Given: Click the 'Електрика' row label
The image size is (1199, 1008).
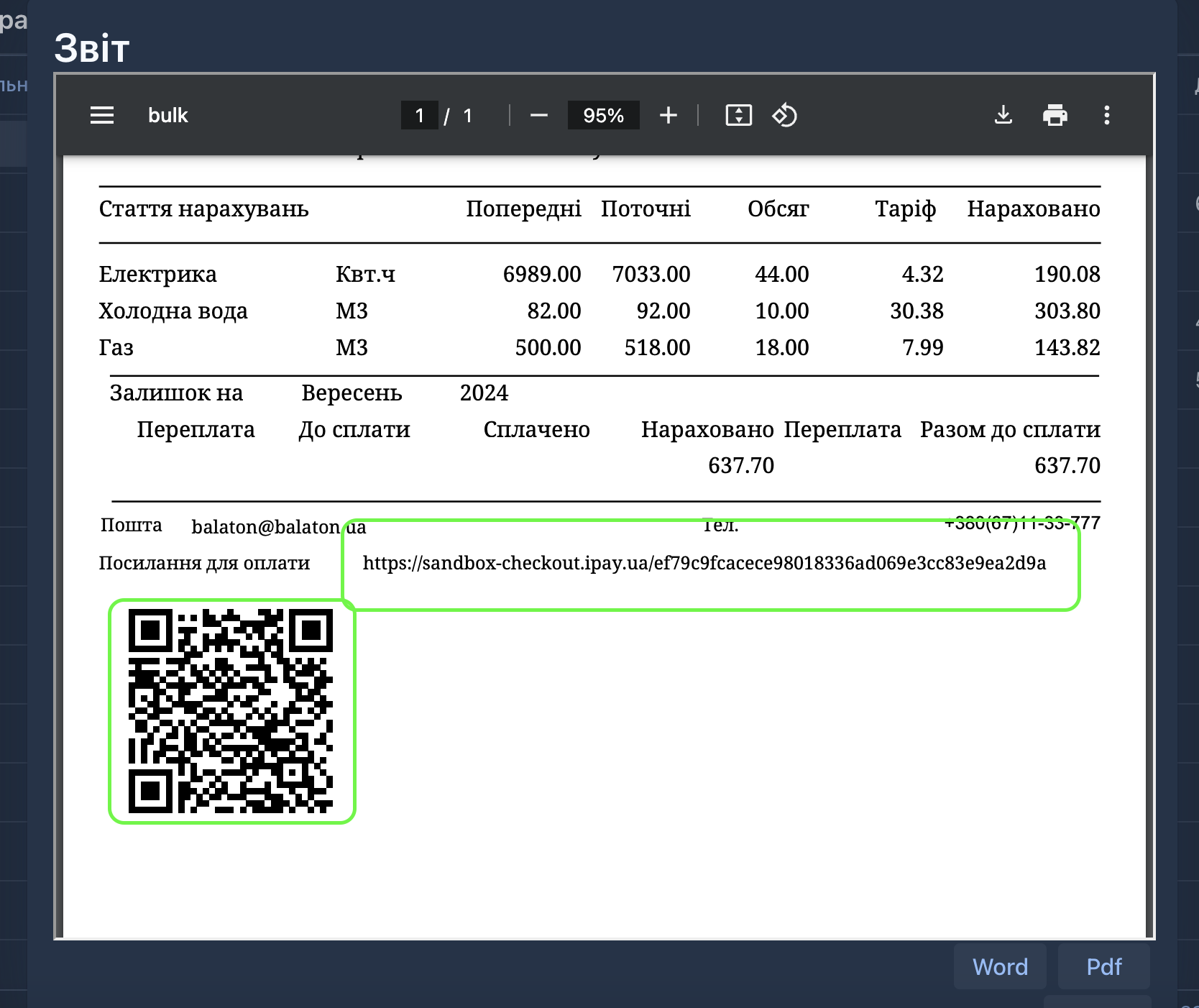Looking at the screenshot, I should tap(157, 274).
